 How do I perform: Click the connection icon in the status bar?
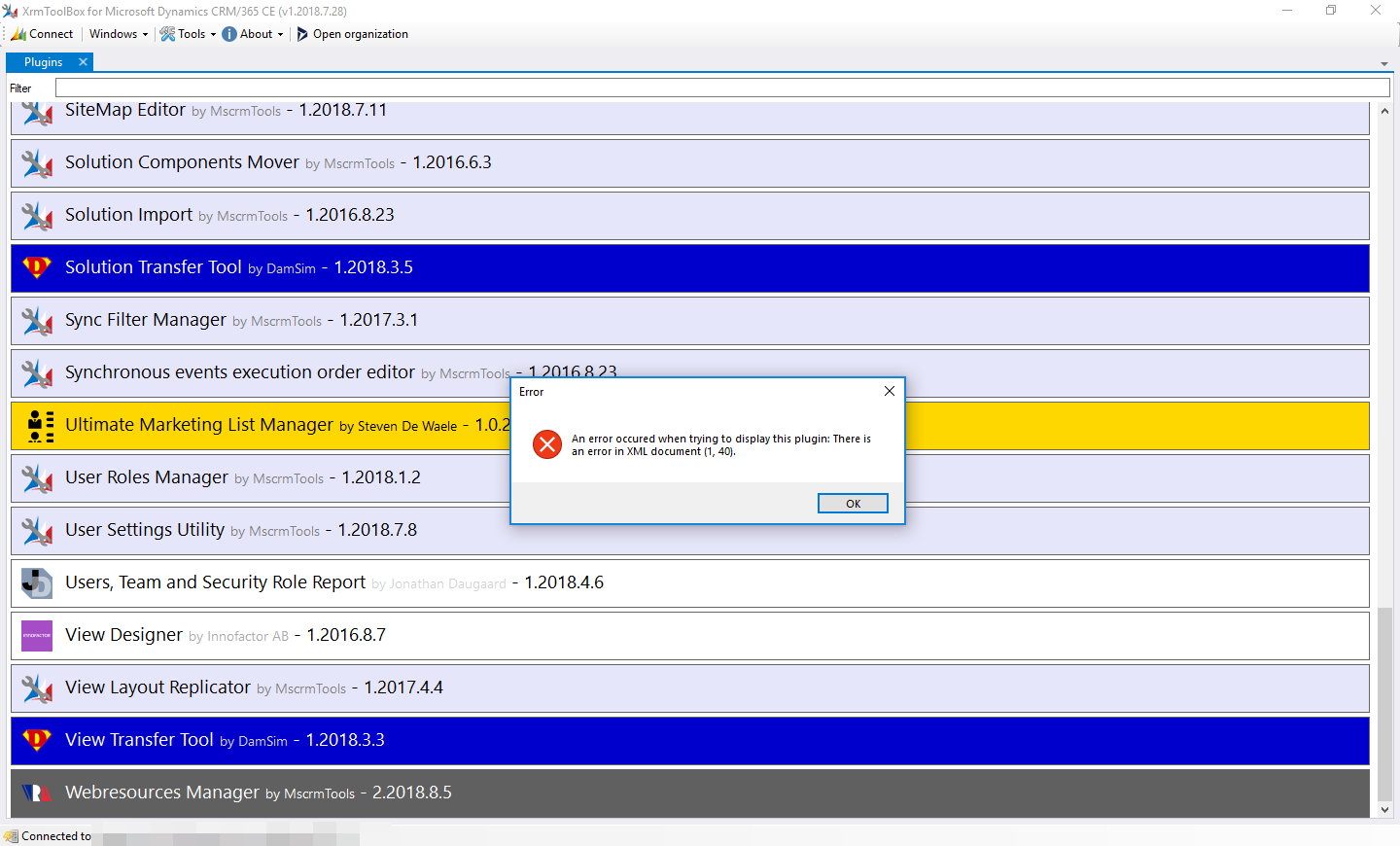[10, 835]
